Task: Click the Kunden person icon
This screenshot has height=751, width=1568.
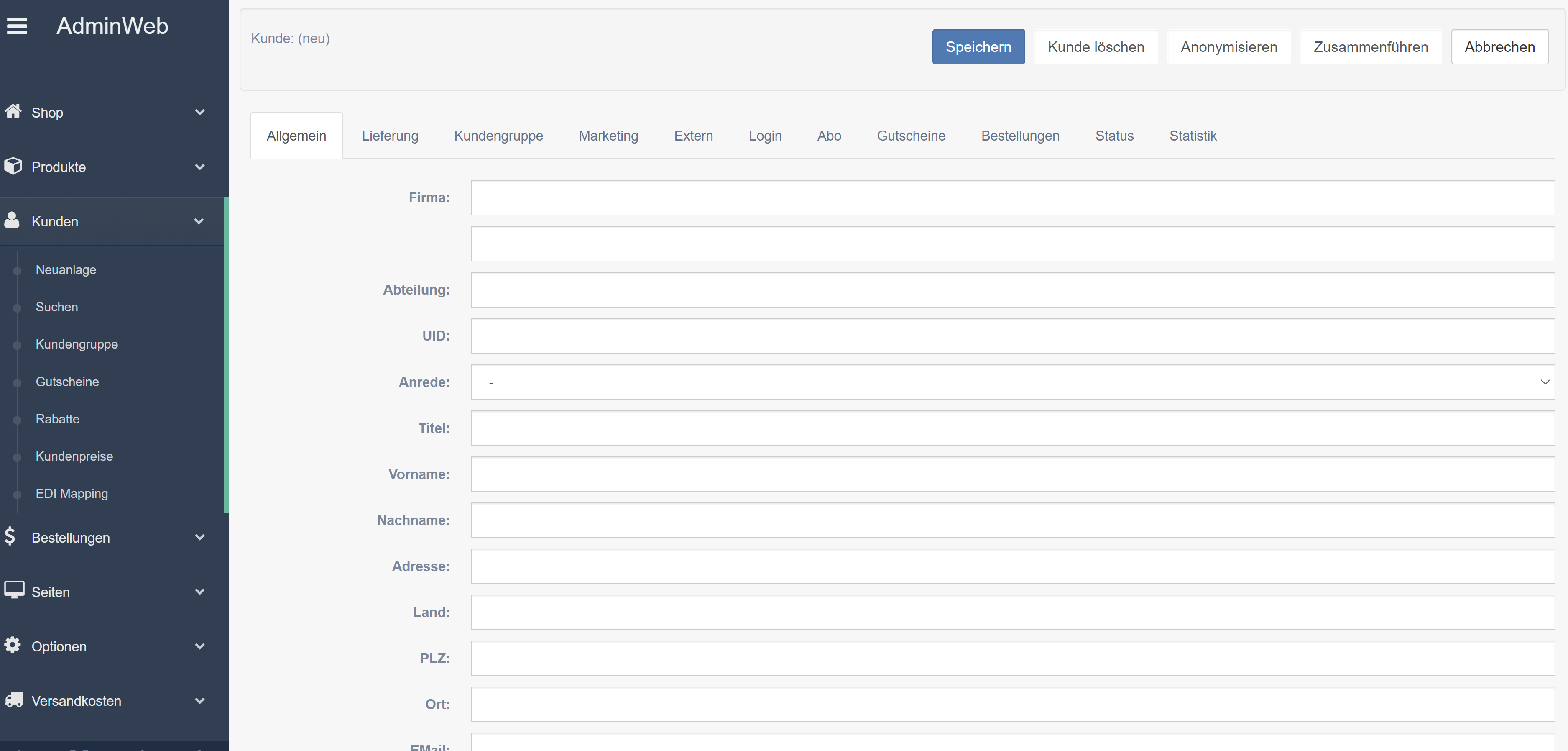Action: 12,220
